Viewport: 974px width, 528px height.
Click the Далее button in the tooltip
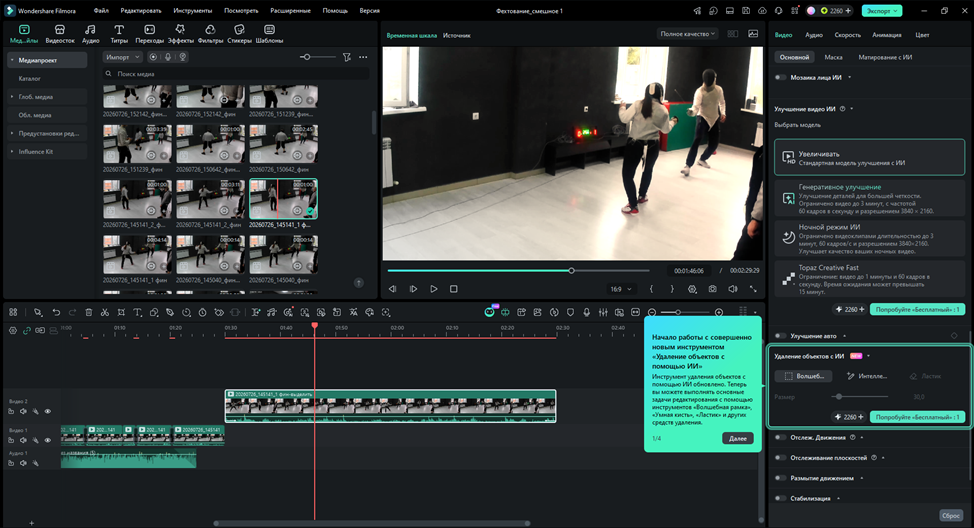(738, 439)
